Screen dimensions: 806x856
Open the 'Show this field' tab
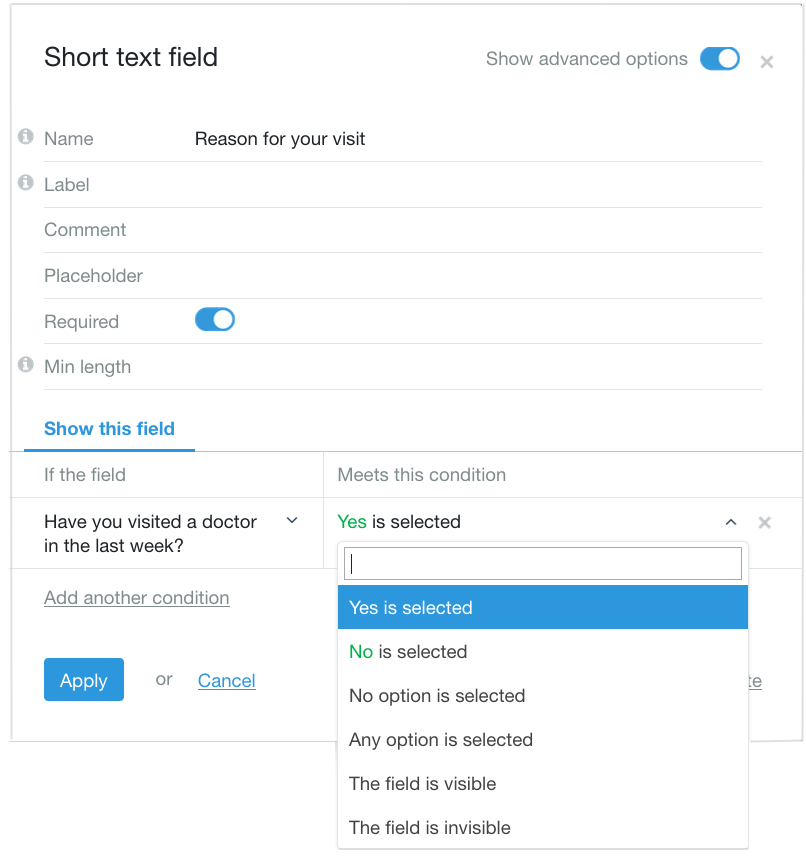click(x=109, y=429)
